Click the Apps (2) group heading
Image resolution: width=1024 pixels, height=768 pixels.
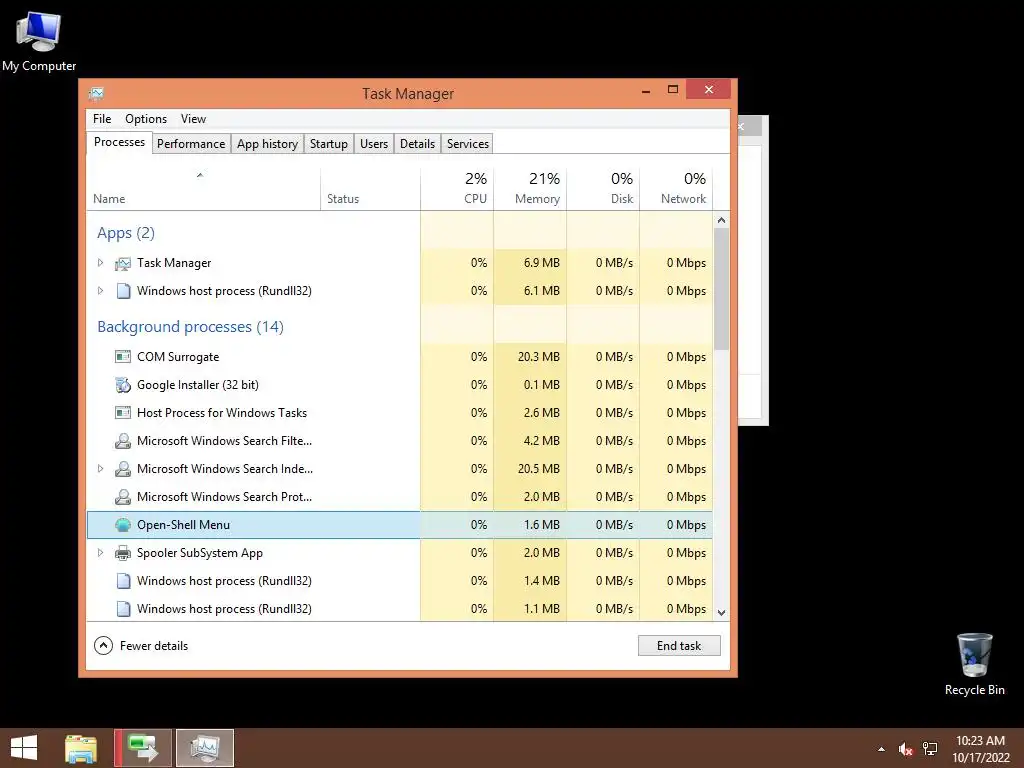[x=125, y=233]
